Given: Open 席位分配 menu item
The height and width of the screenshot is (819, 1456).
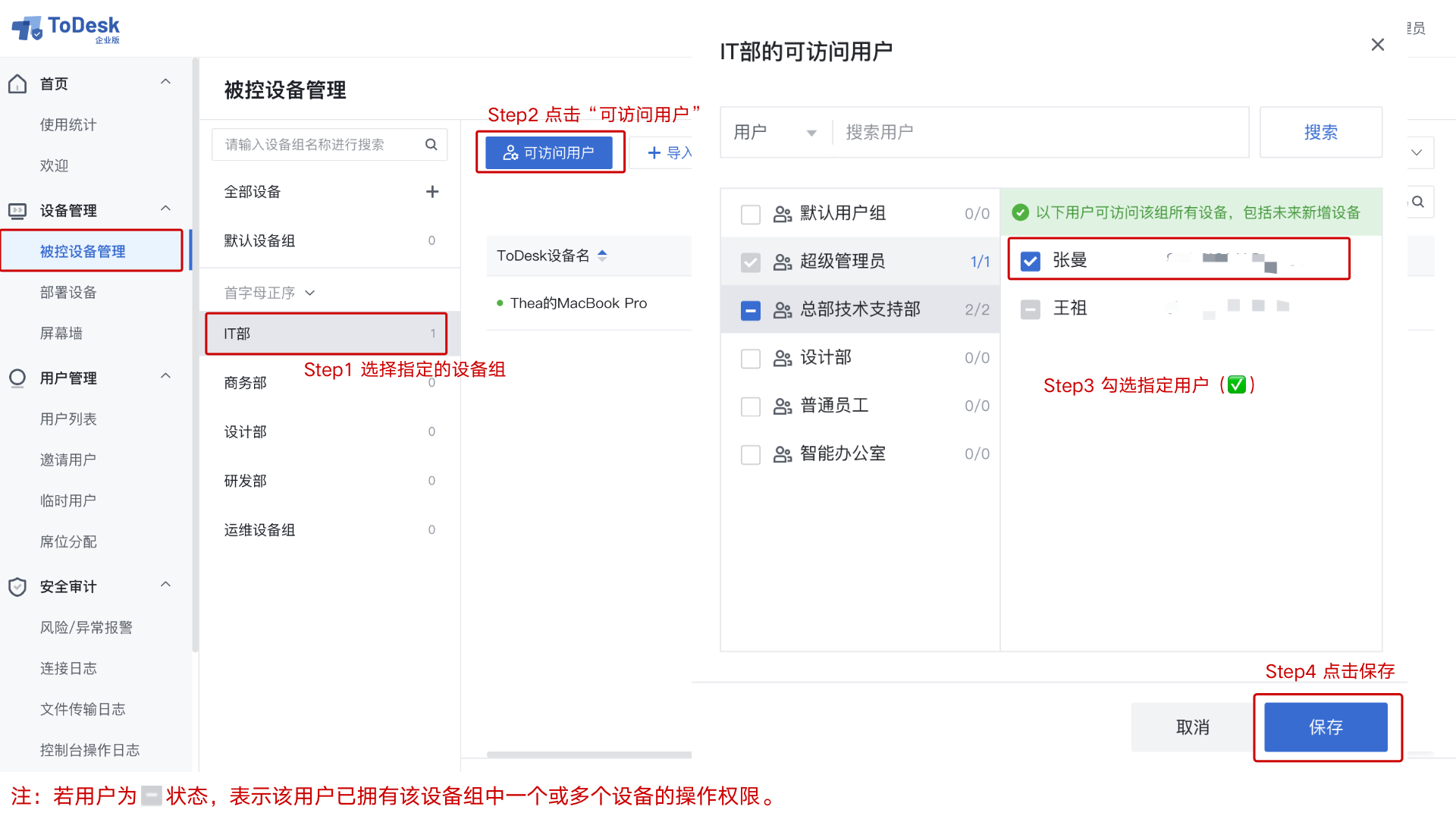Looking at the screenshot, I should [x=68, y=541].
